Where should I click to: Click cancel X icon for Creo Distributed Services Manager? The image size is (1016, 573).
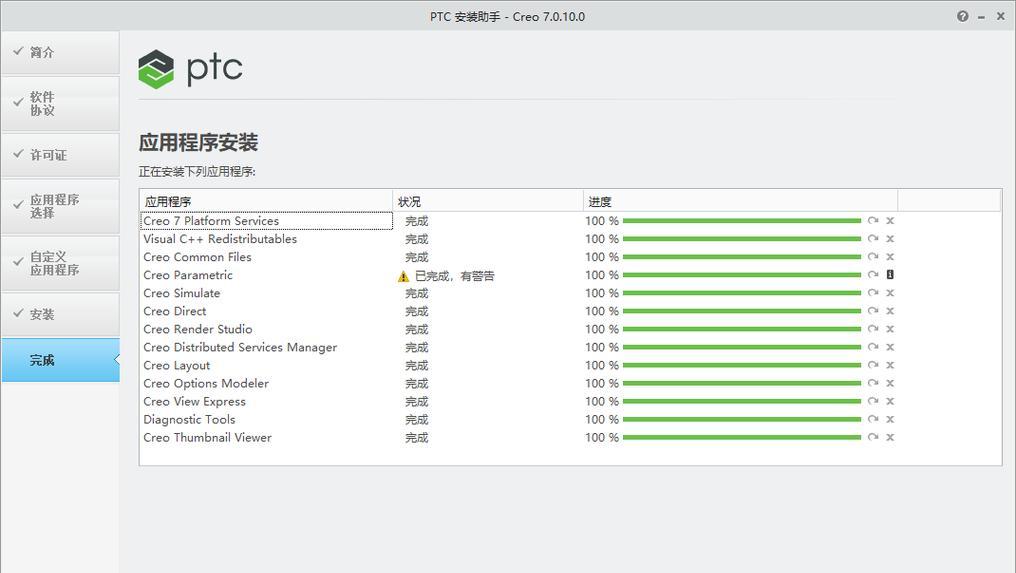(890, 347)
